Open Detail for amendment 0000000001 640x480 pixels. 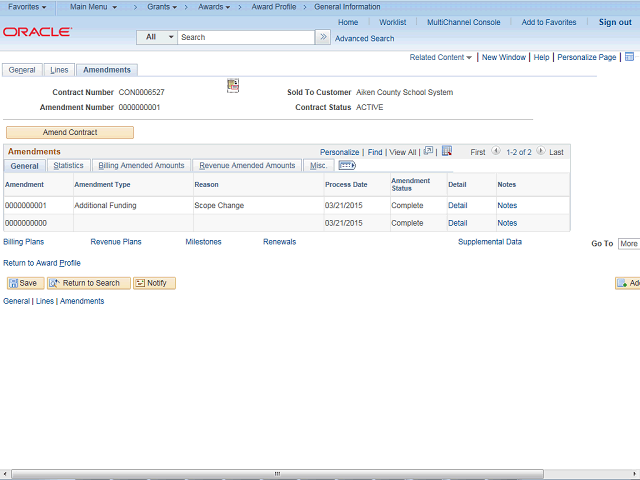pos(458,205)
